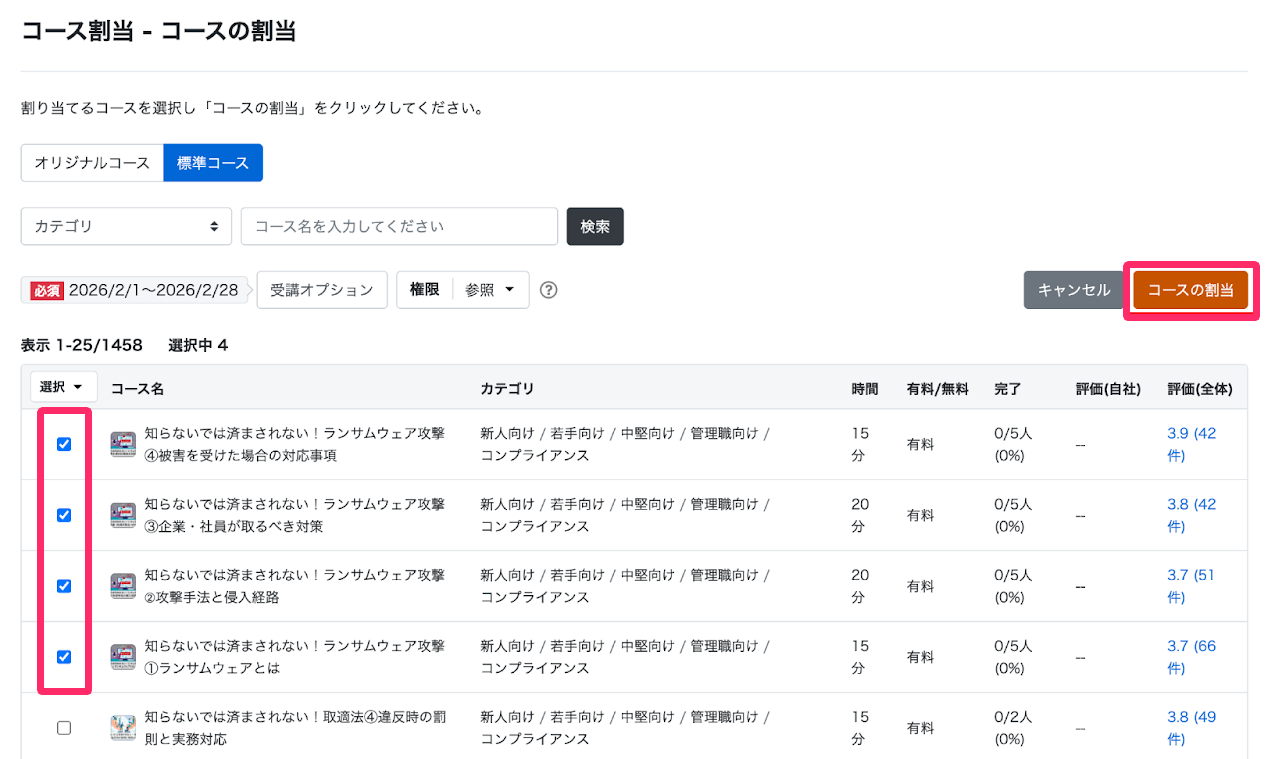Screen dimensions: 1282x759
Task: Click the 検索 button
Action: pos(595,226)
